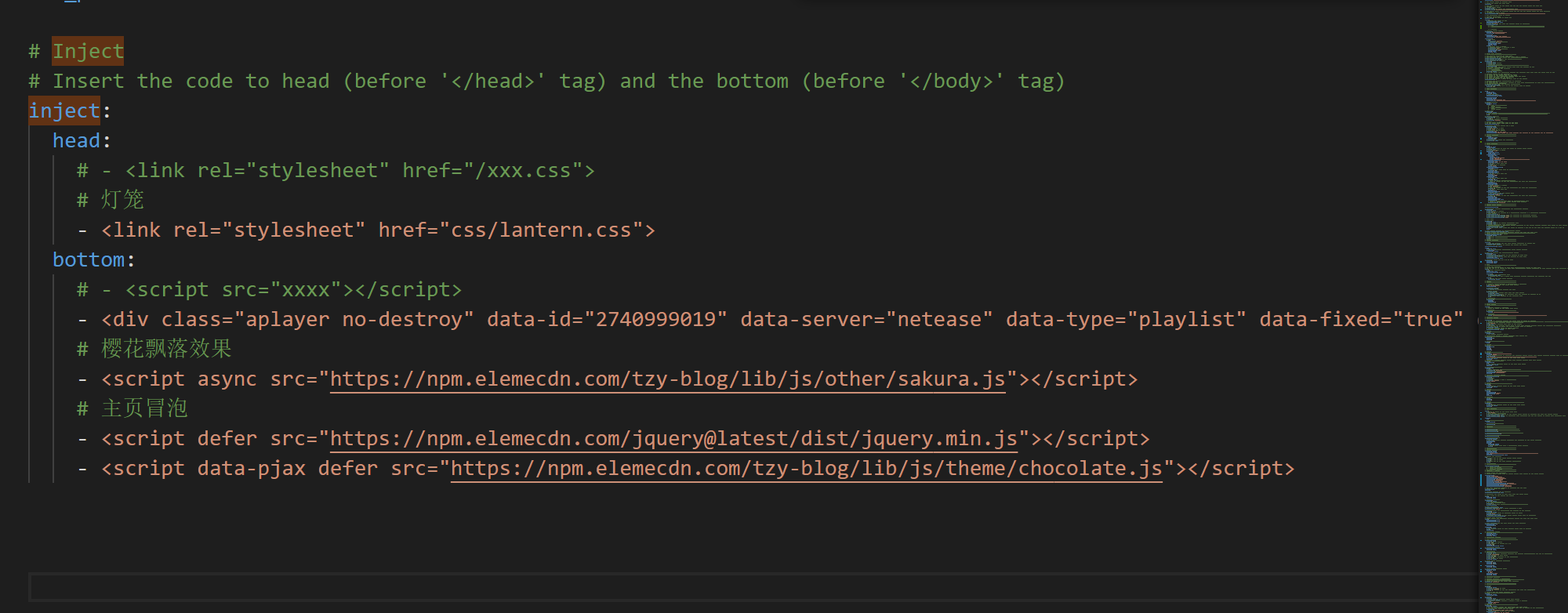
Task: Click the 'inject' YAML key
Action: click(64, 111)
